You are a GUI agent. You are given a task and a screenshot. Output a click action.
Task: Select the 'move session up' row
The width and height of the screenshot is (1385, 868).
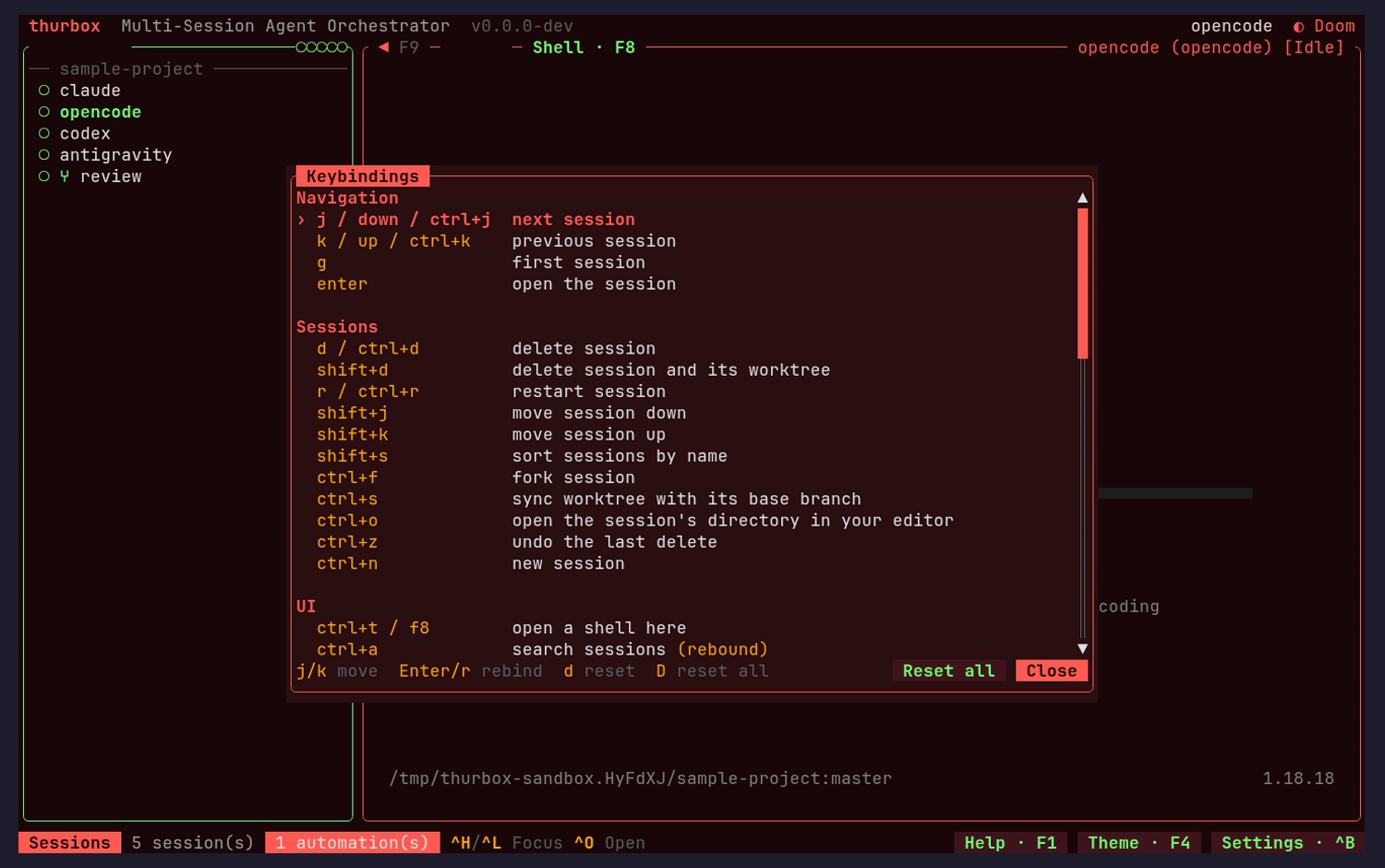[x=685, y=435]
